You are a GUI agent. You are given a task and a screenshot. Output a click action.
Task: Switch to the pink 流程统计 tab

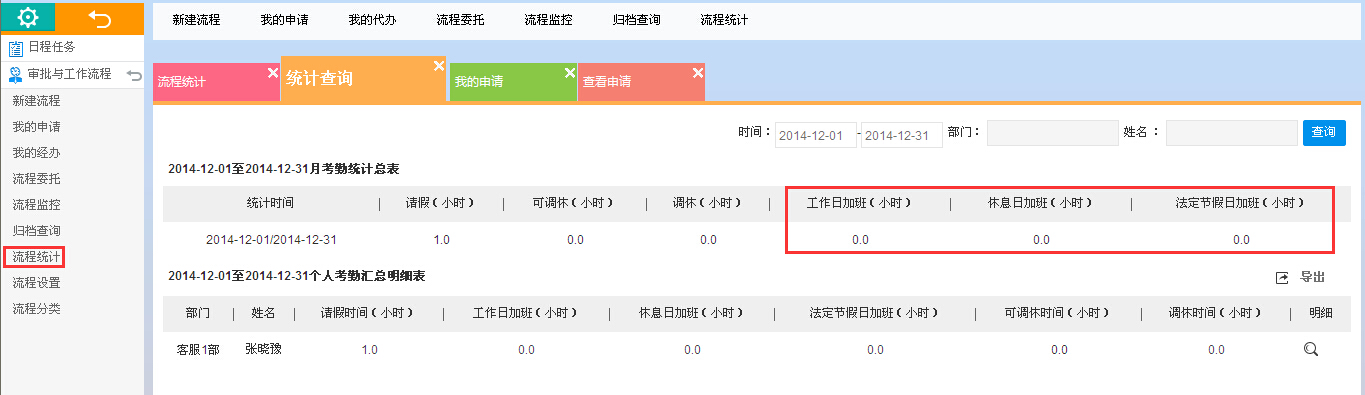point(216,82)
